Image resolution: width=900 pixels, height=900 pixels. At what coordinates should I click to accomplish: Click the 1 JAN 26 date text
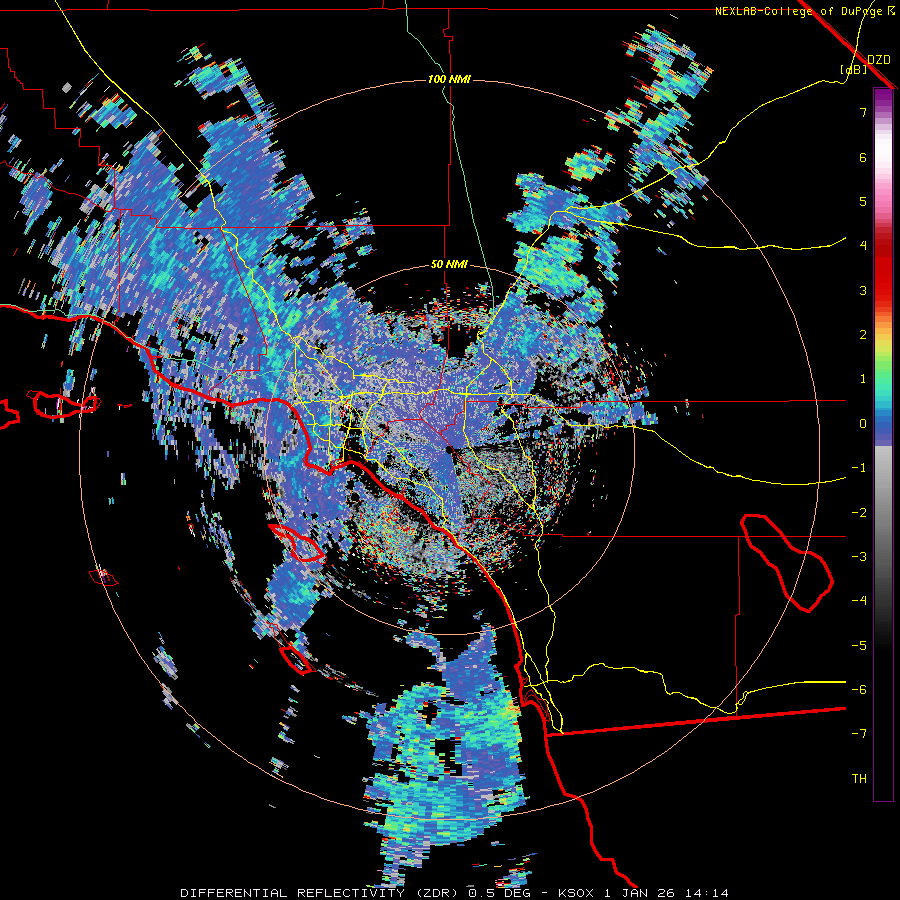(x=639, y=893)
